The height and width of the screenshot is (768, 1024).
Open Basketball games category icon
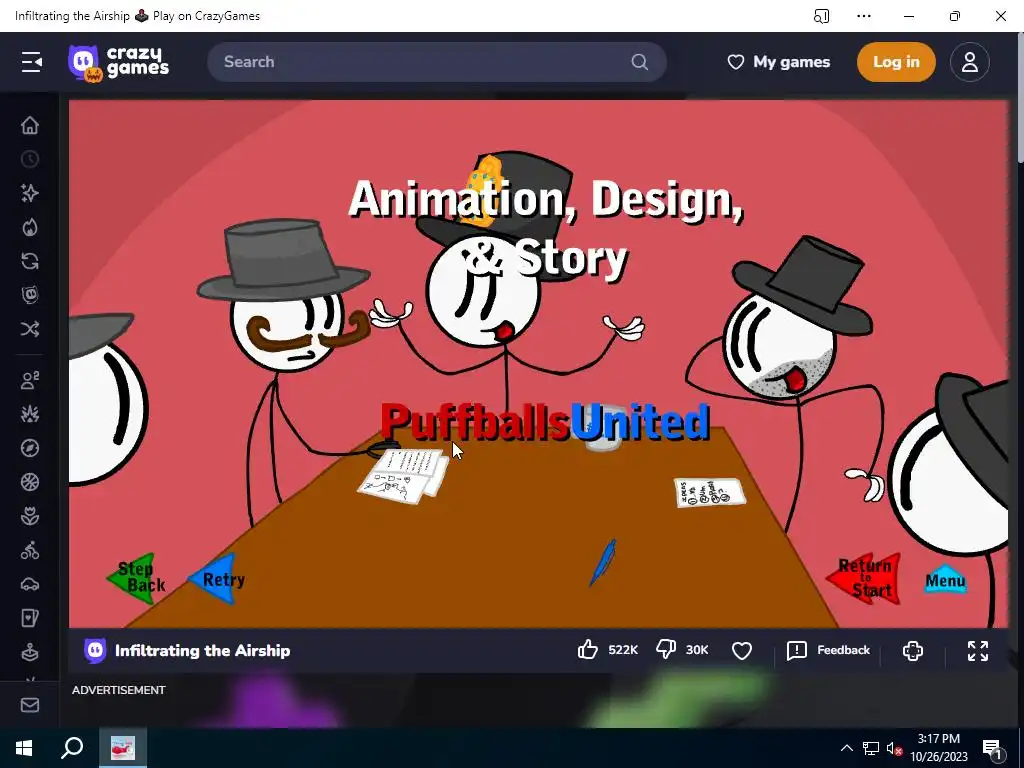(30, 482)
